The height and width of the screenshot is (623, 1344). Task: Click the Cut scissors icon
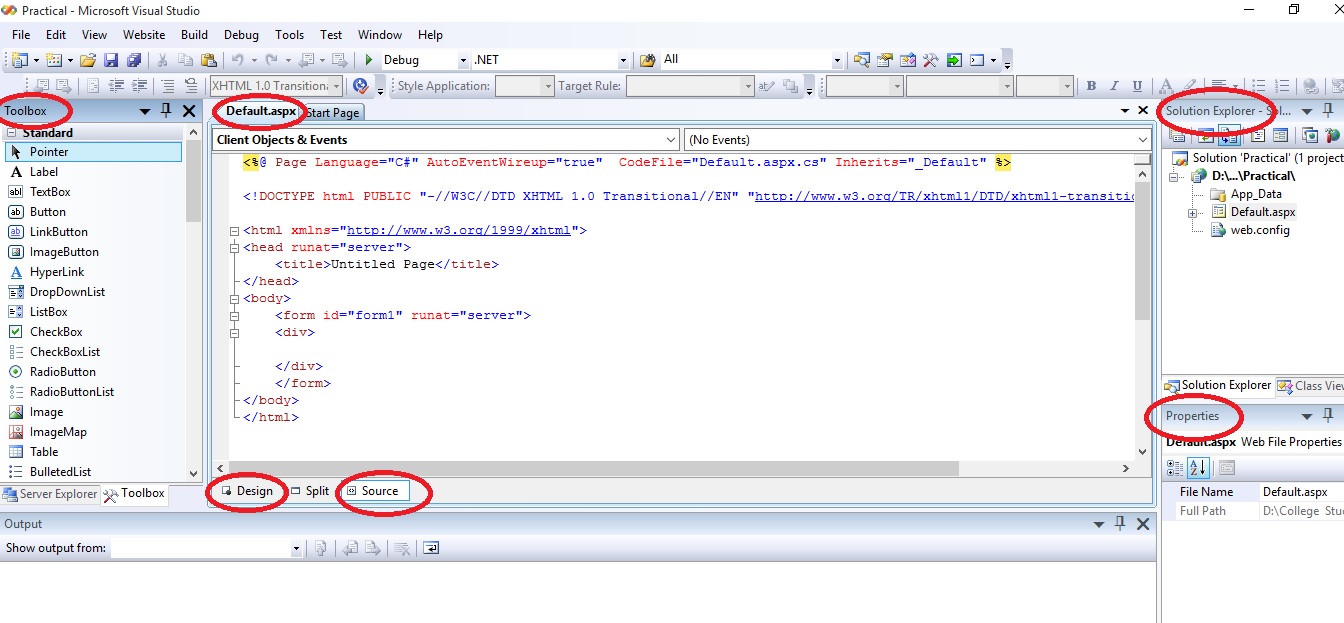(162, 60)
